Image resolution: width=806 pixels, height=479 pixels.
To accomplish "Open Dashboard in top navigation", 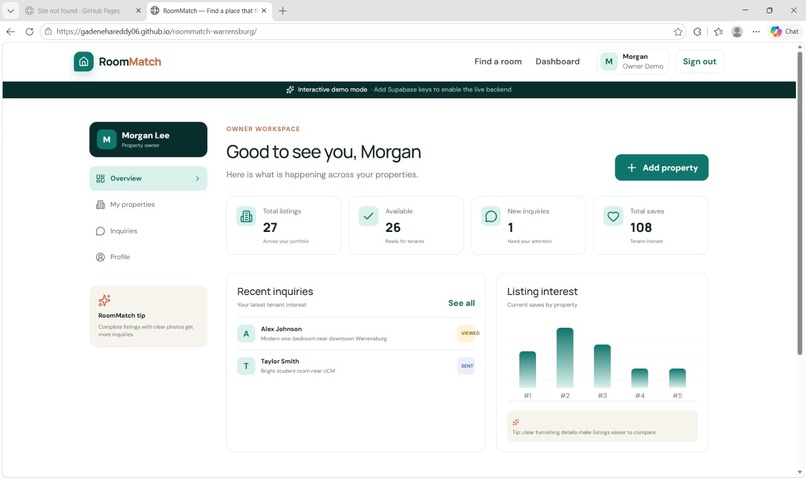I will (x=557, y=61).
